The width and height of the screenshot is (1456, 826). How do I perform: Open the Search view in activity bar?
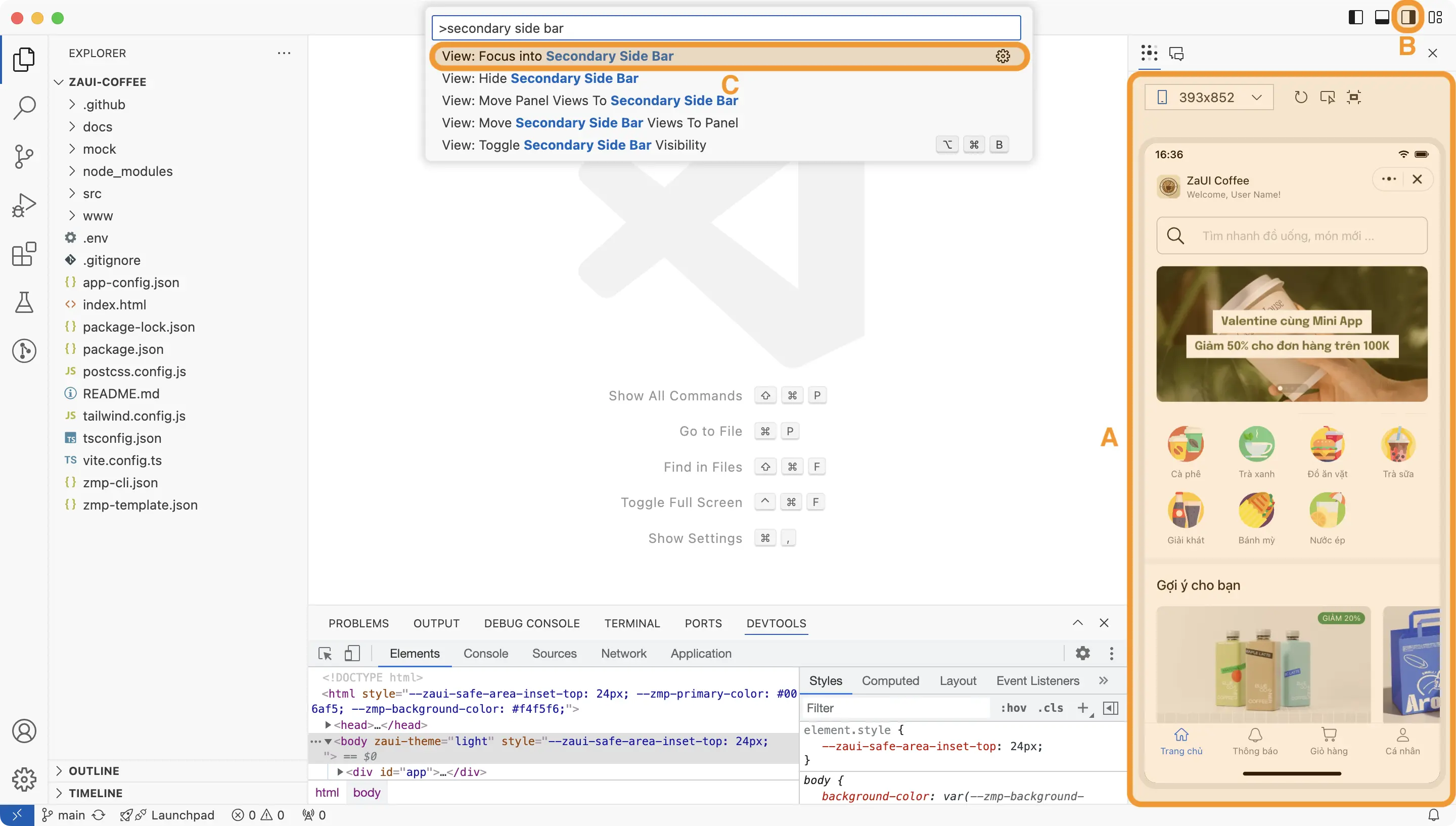click(24, 107)
